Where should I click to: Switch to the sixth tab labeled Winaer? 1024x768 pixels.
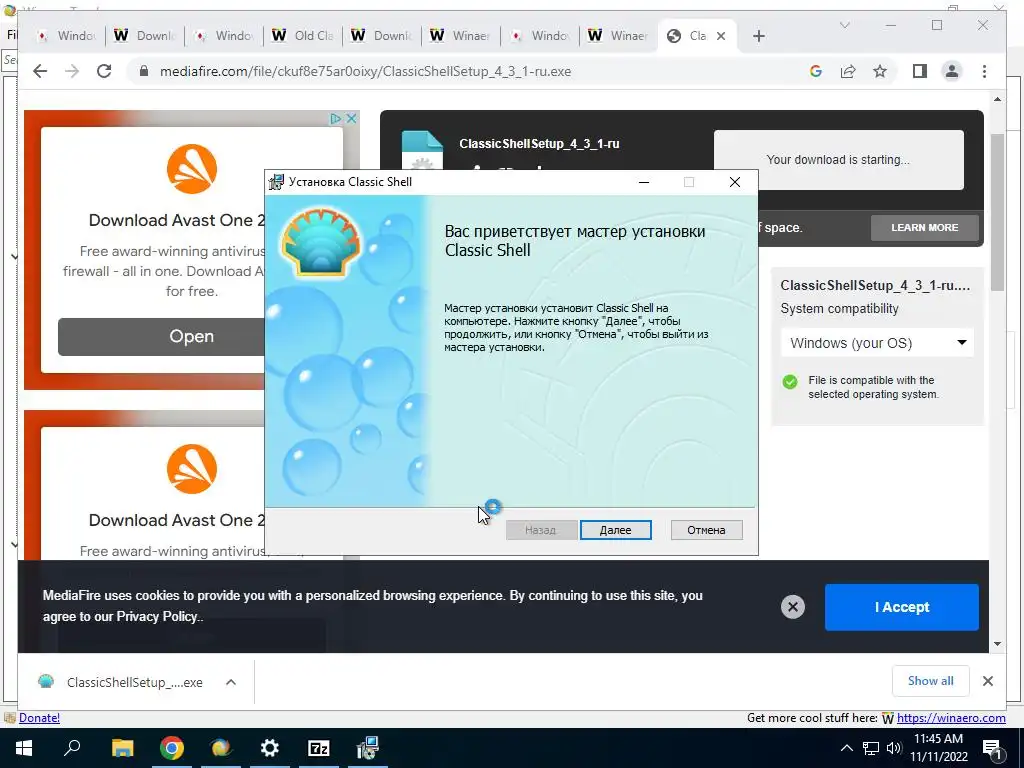460,36
